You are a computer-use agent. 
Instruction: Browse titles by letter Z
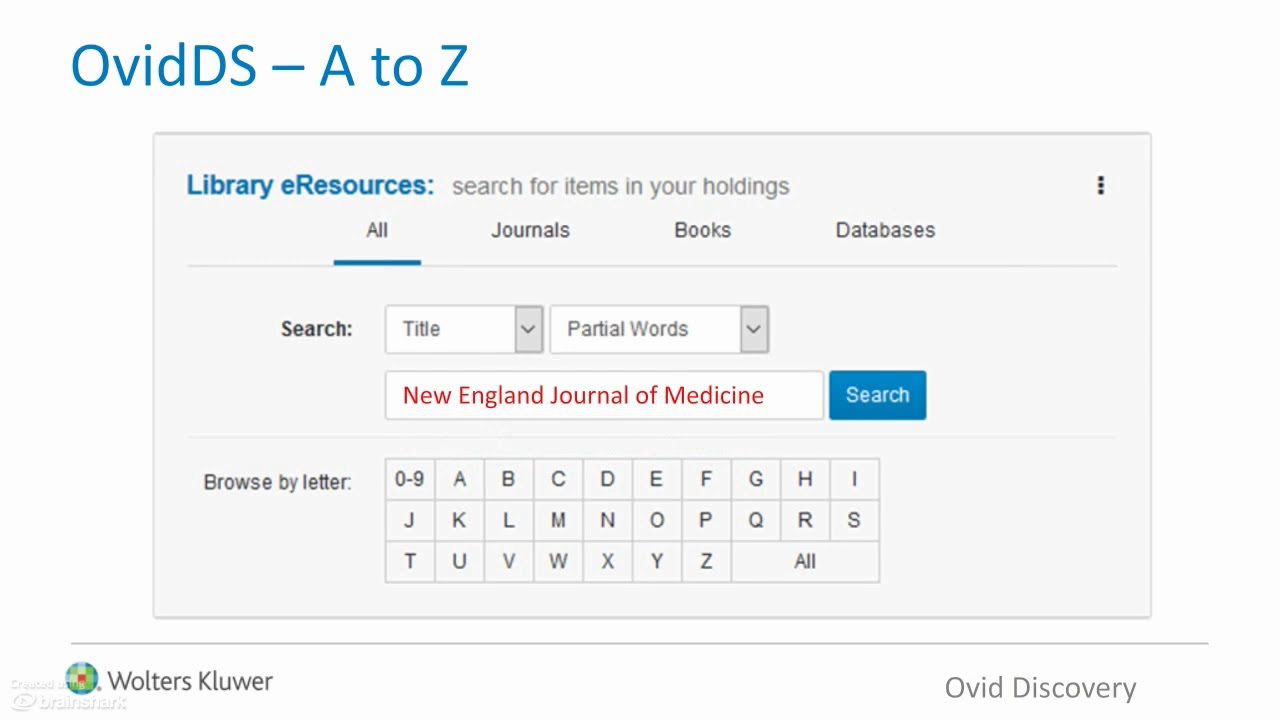(x=706, y=561)
